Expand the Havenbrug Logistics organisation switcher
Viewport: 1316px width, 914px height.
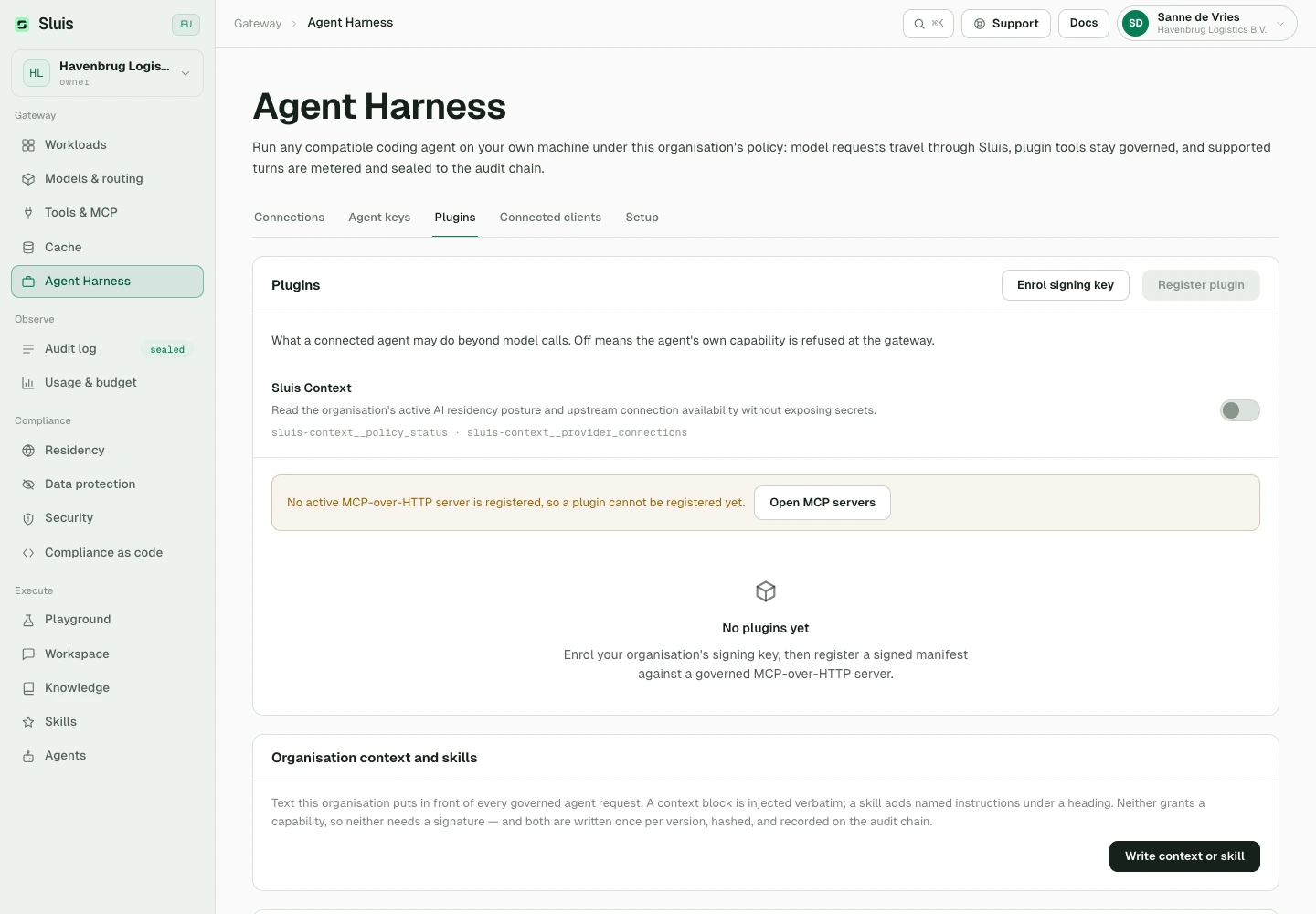point(107,73)
